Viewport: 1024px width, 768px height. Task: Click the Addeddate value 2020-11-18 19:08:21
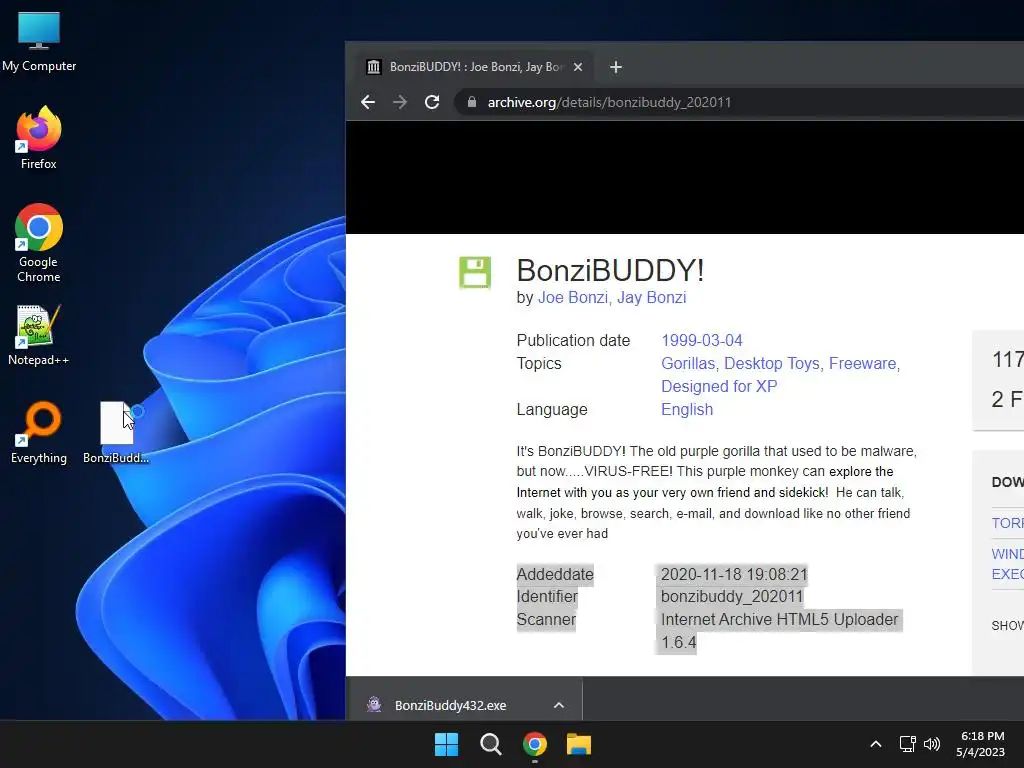click(x=734, y=574)
